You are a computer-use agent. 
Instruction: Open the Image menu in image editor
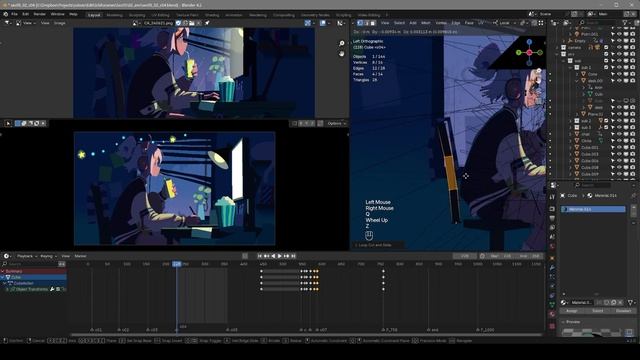click(60, 23)
